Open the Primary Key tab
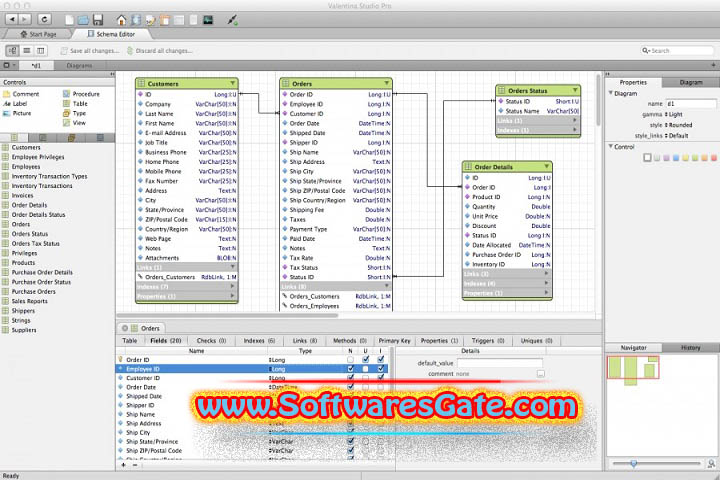This screenshot has height=480, width=720. [x=394, y=341]
